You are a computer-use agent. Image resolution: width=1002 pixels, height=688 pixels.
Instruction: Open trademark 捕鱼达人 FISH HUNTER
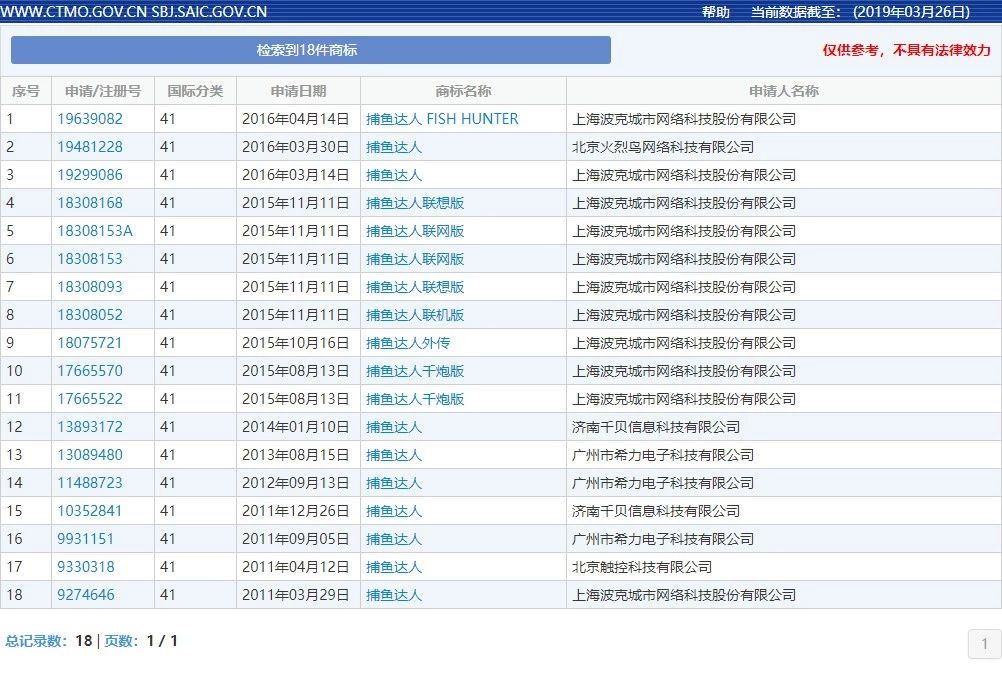point(442,119)
